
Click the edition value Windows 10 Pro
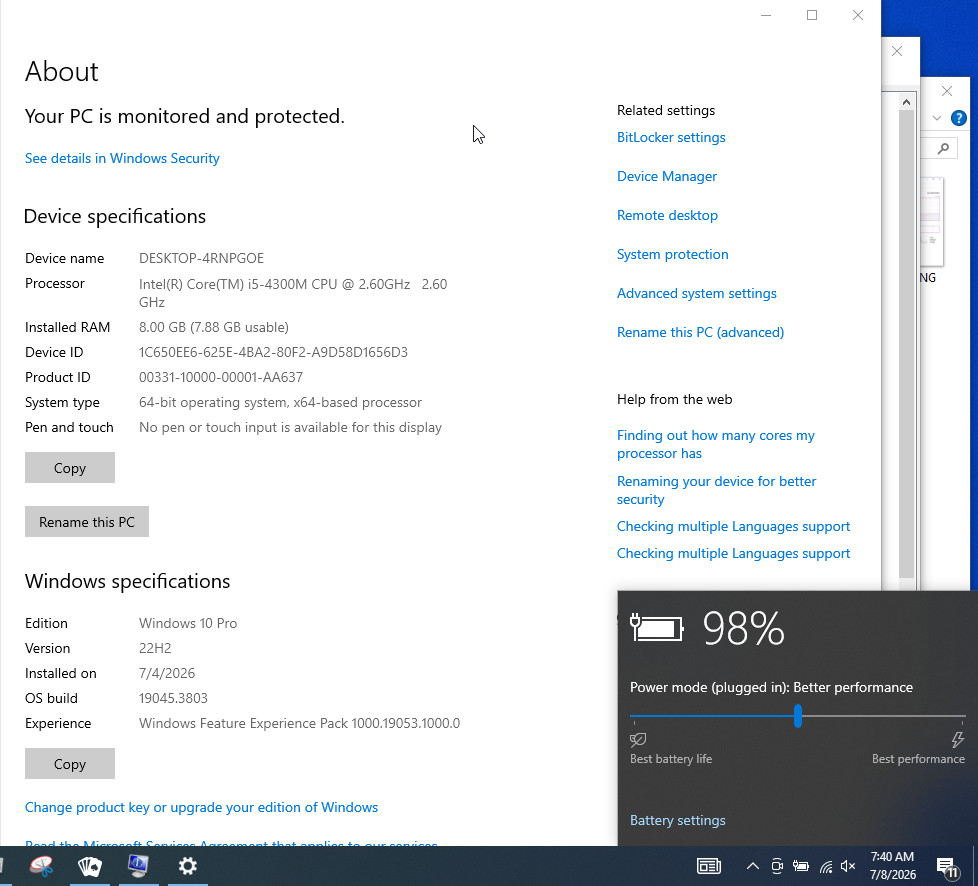(188, 623)
